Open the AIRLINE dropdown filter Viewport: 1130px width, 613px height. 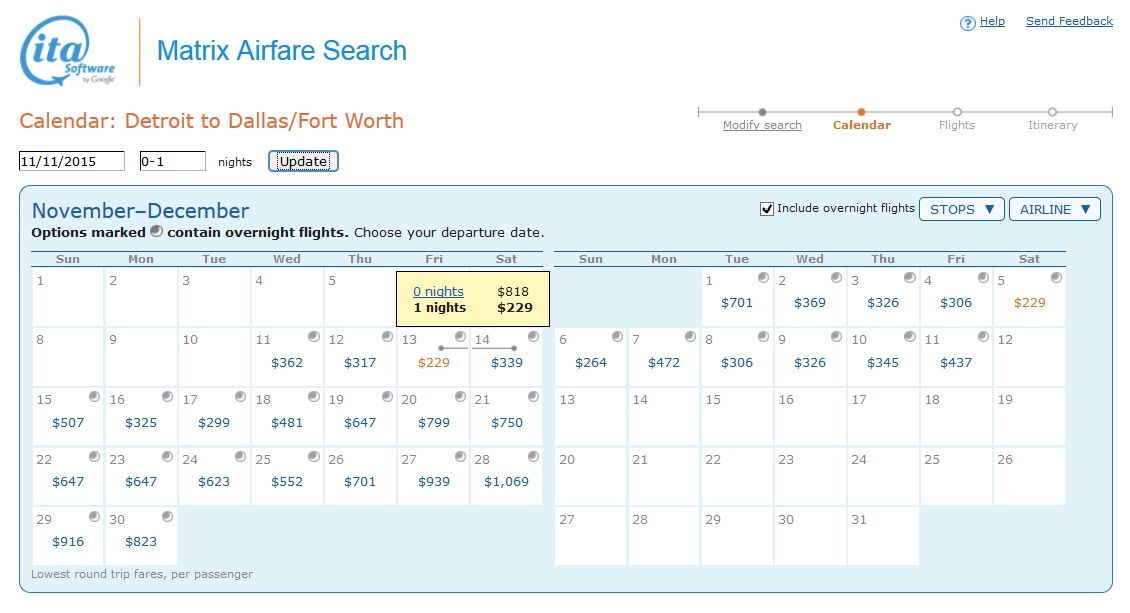coord(1054,209)
